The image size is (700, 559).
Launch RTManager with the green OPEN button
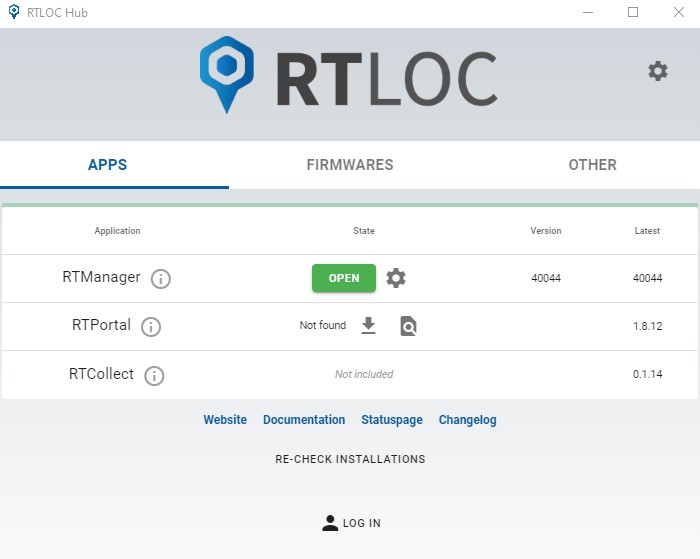tap(344, 278)
